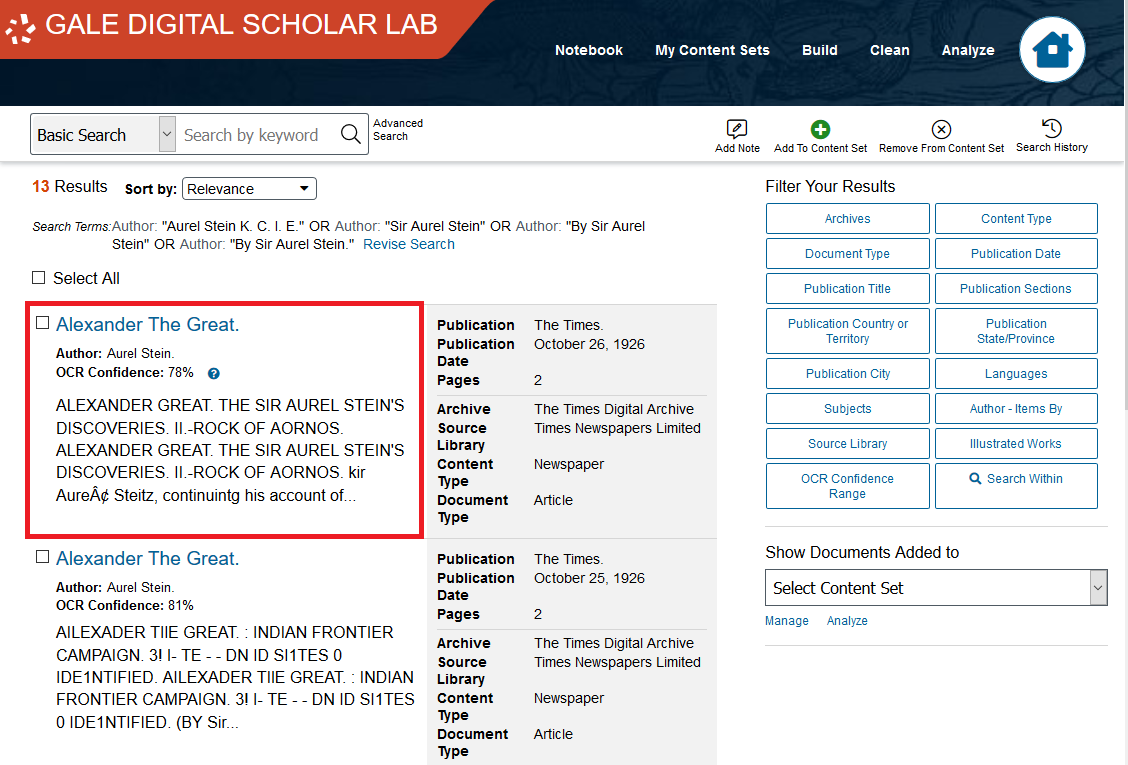This screenshot has width=1128, height=765.
Task: Click the search magnifying glass icon
Action: pyautogui.click(x=350, y=134)
